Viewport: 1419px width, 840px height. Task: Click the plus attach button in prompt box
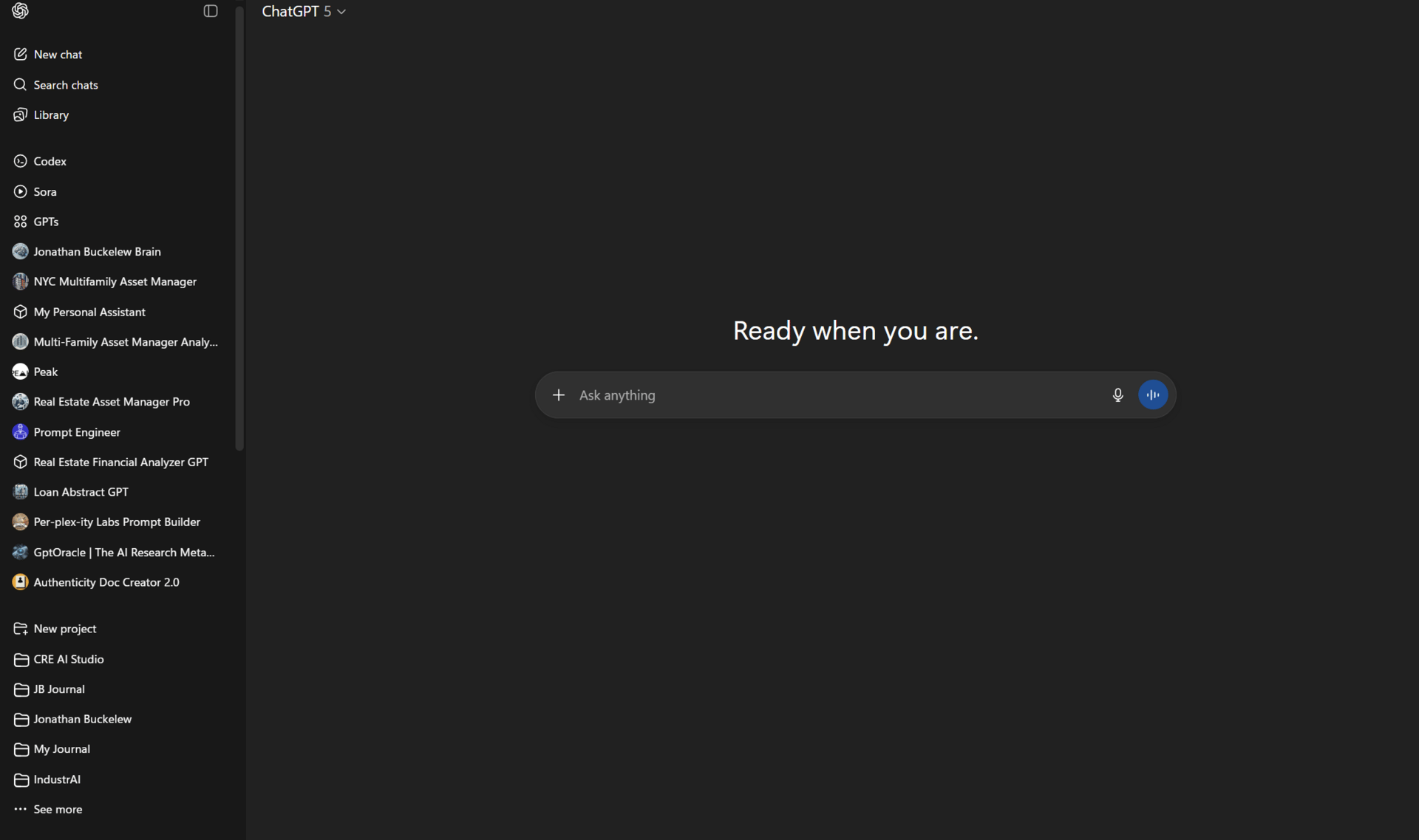559,395
